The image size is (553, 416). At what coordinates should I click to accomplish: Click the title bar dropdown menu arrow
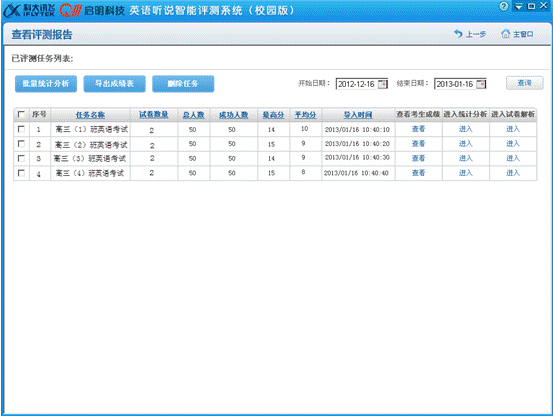pos(518,6)
